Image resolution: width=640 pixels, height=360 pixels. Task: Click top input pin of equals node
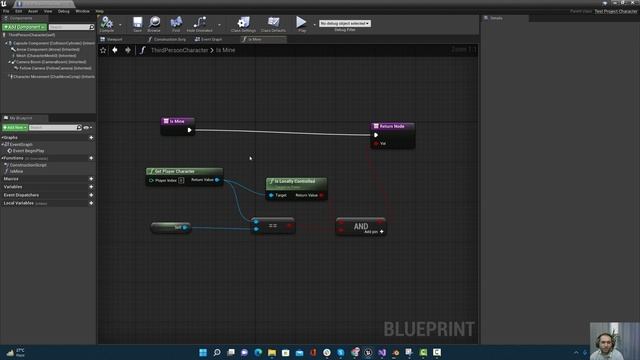(256, 222)
